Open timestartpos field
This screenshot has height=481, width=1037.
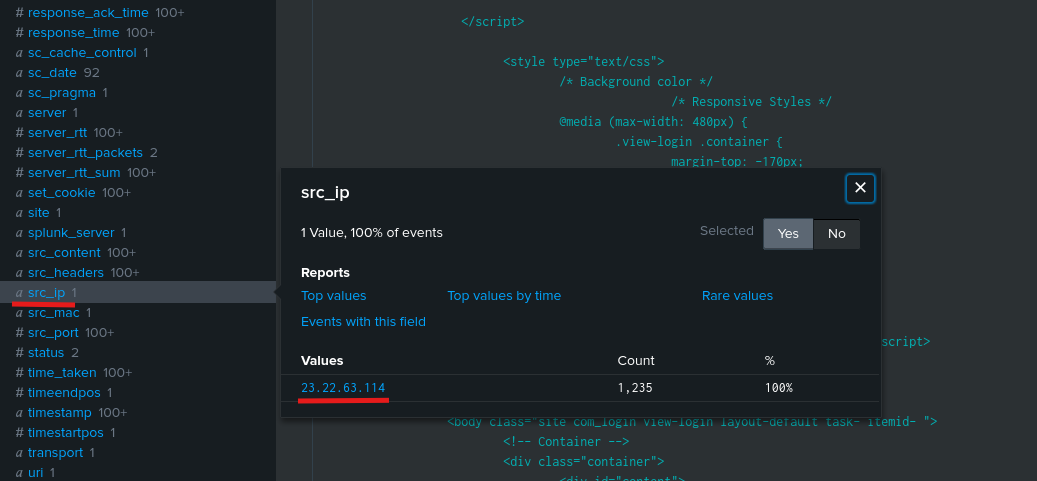point(65,433)
